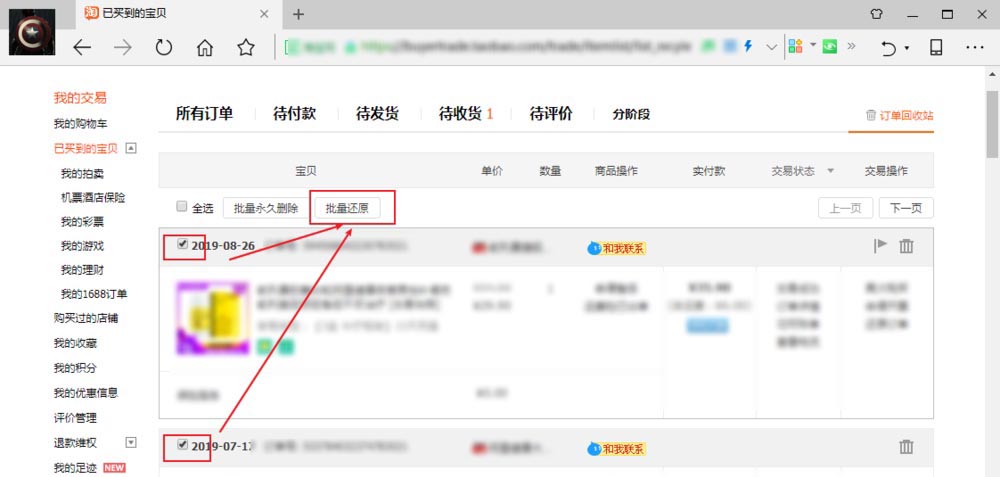Click the 上一页 previous page button
Image resolution: width=1000 pixels, height=477 pixels.
click(845, 208)
